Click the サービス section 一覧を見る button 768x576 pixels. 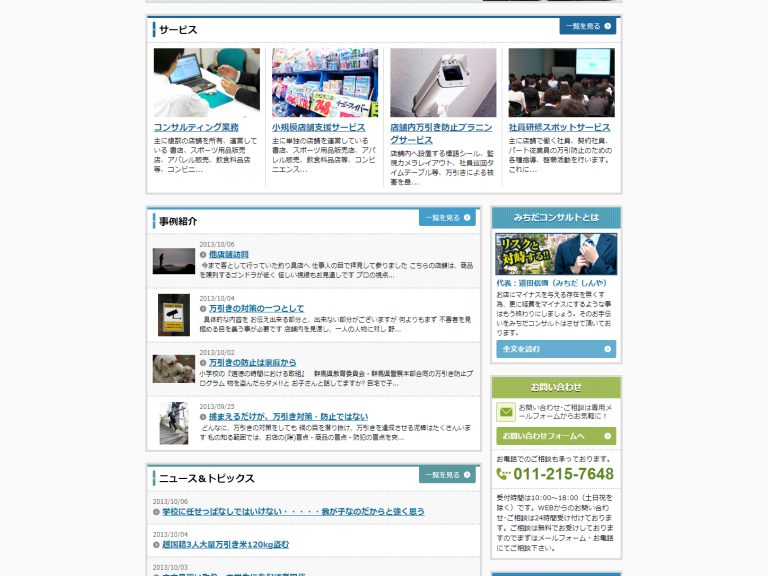pos(587,26)
